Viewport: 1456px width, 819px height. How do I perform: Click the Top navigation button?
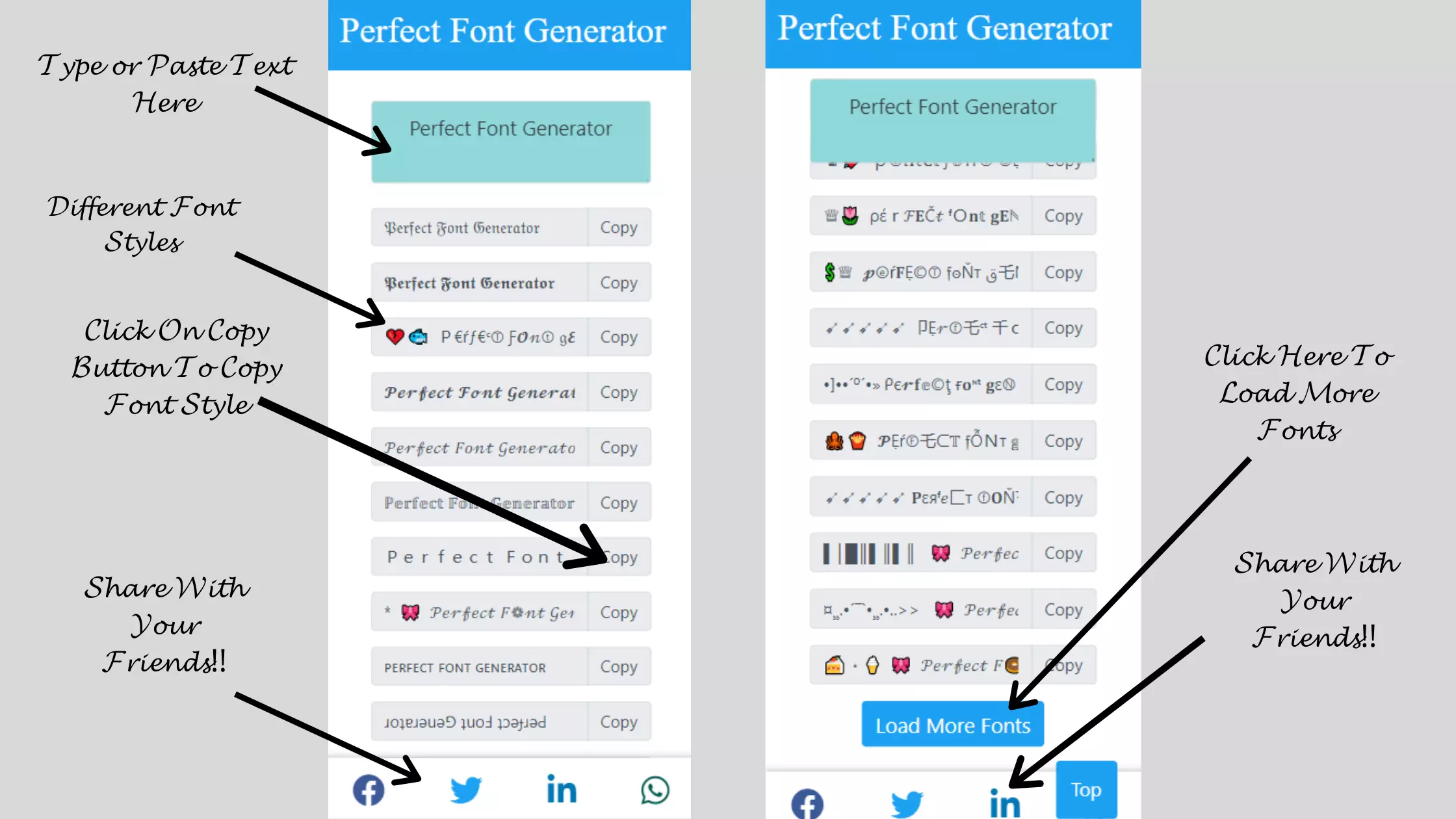coord(1085,790)
